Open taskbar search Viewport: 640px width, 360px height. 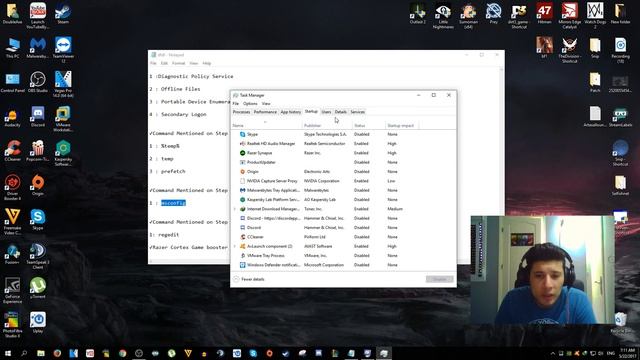click(x=24, y=353)
